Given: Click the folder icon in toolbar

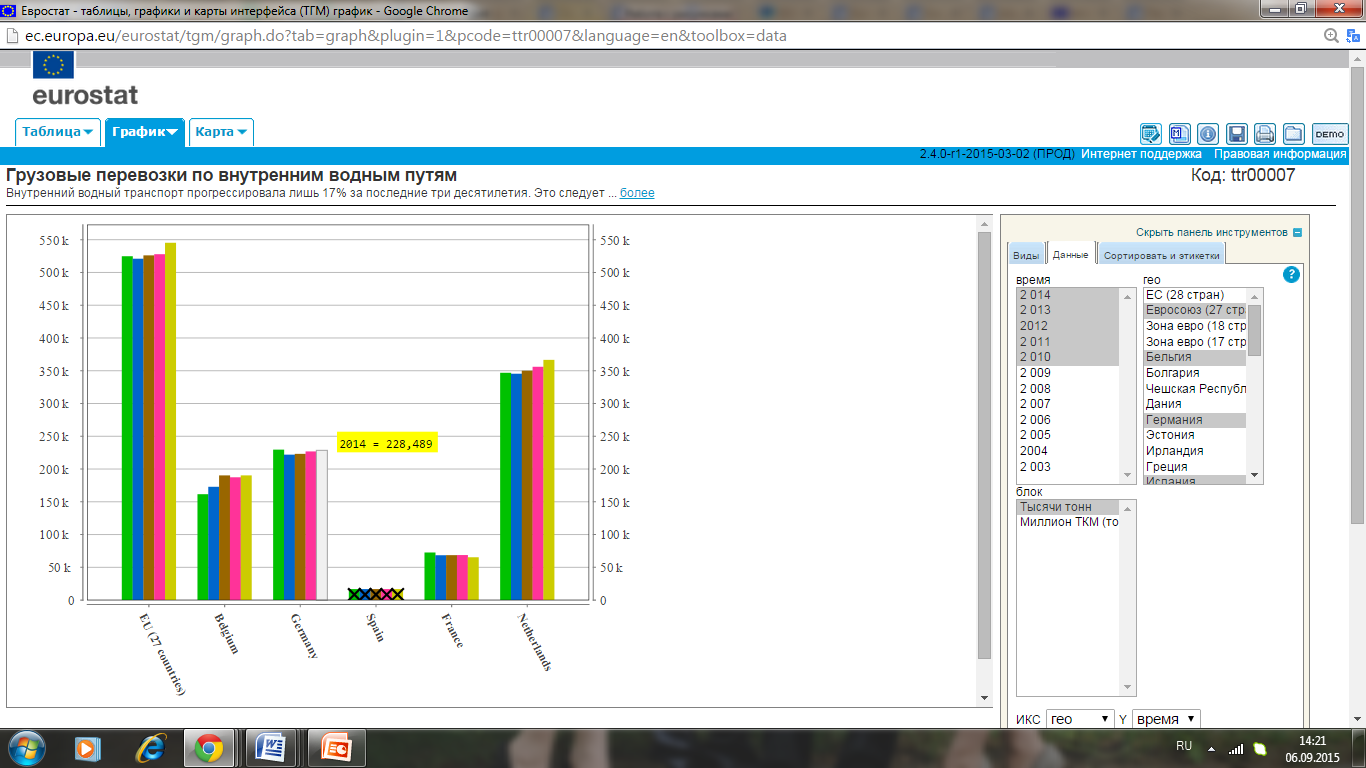Looking at the screenshot, I should point(1294,134).
